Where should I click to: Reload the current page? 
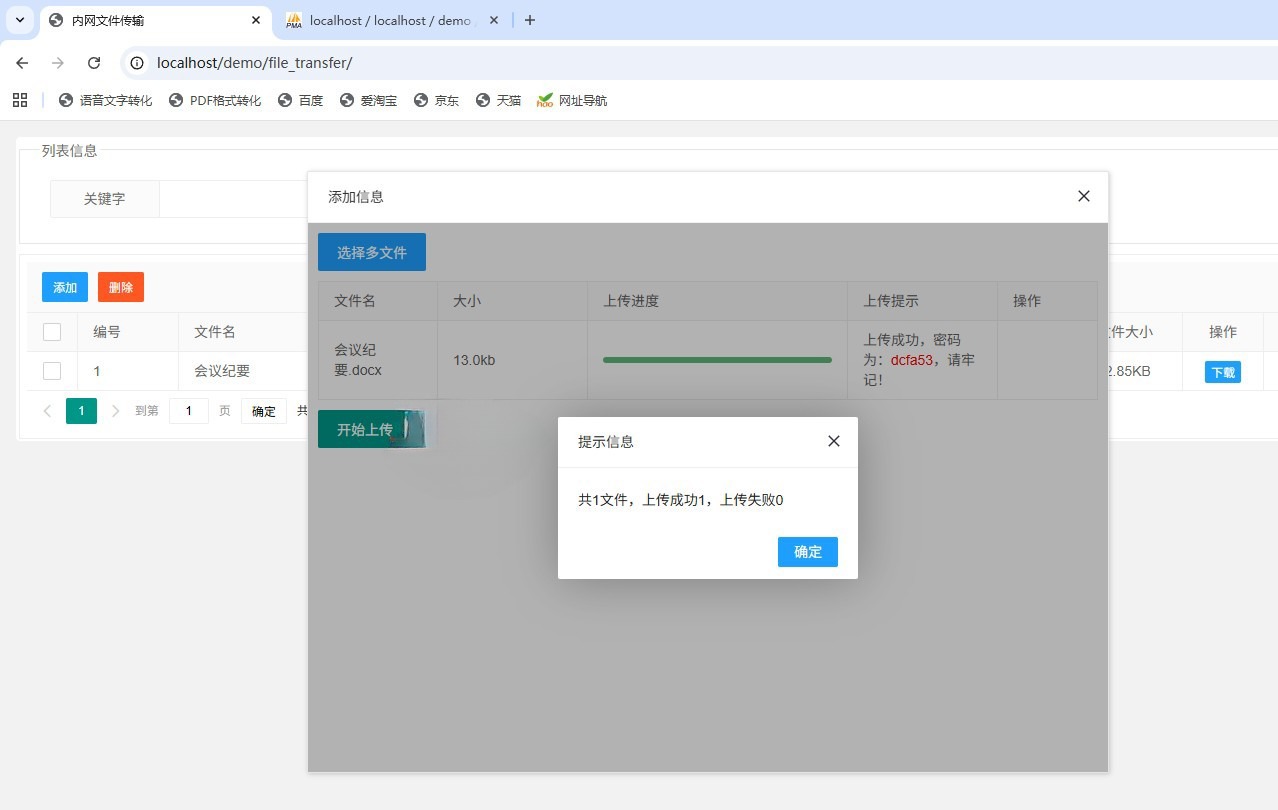pos(94,62)
